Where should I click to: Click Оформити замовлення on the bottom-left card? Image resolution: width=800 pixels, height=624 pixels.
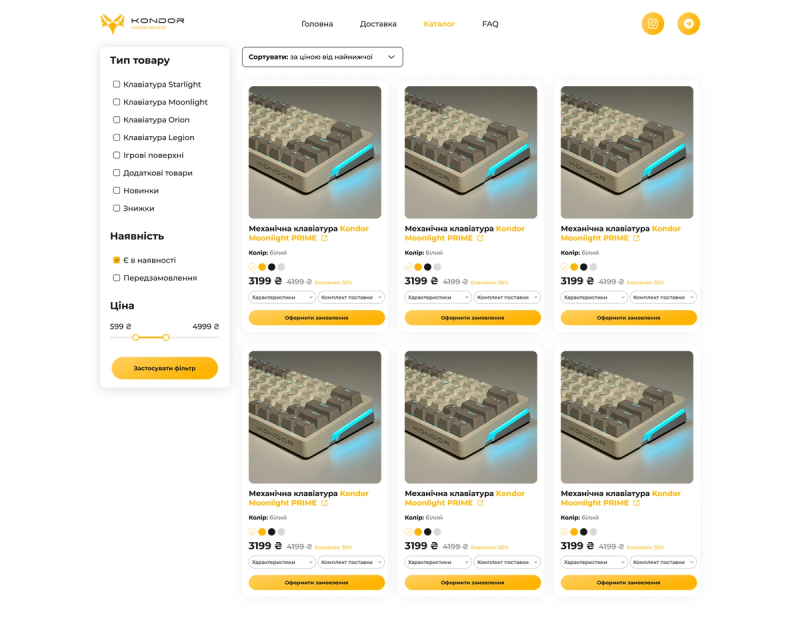pos(317,582)
